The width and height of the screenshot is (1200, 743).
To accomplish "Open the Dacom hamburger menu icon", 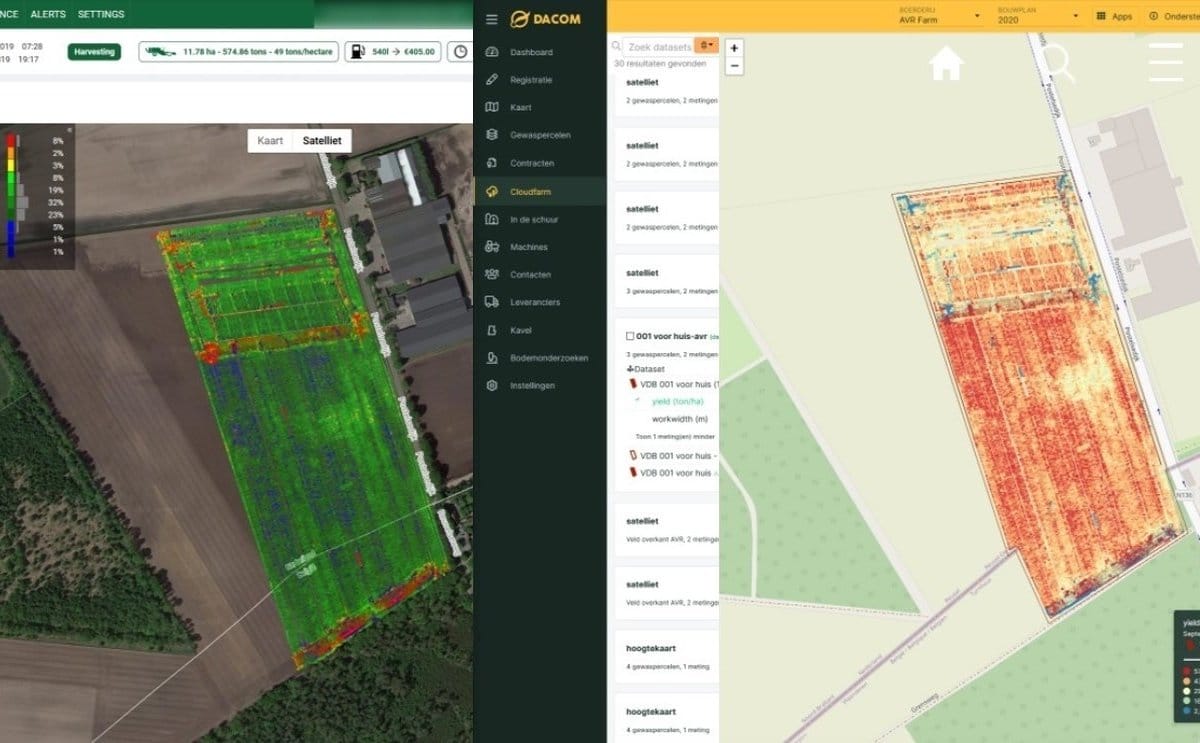I will pos(491,19).
